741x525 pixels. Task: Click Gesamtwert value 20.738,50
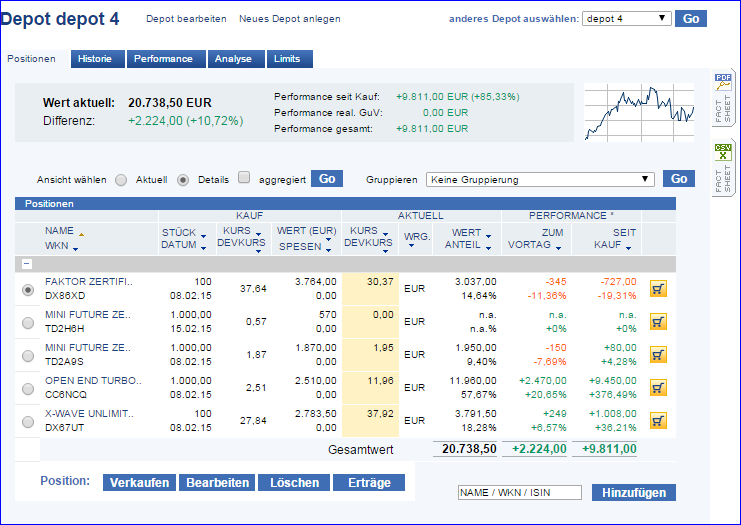(x=469, y=449)
